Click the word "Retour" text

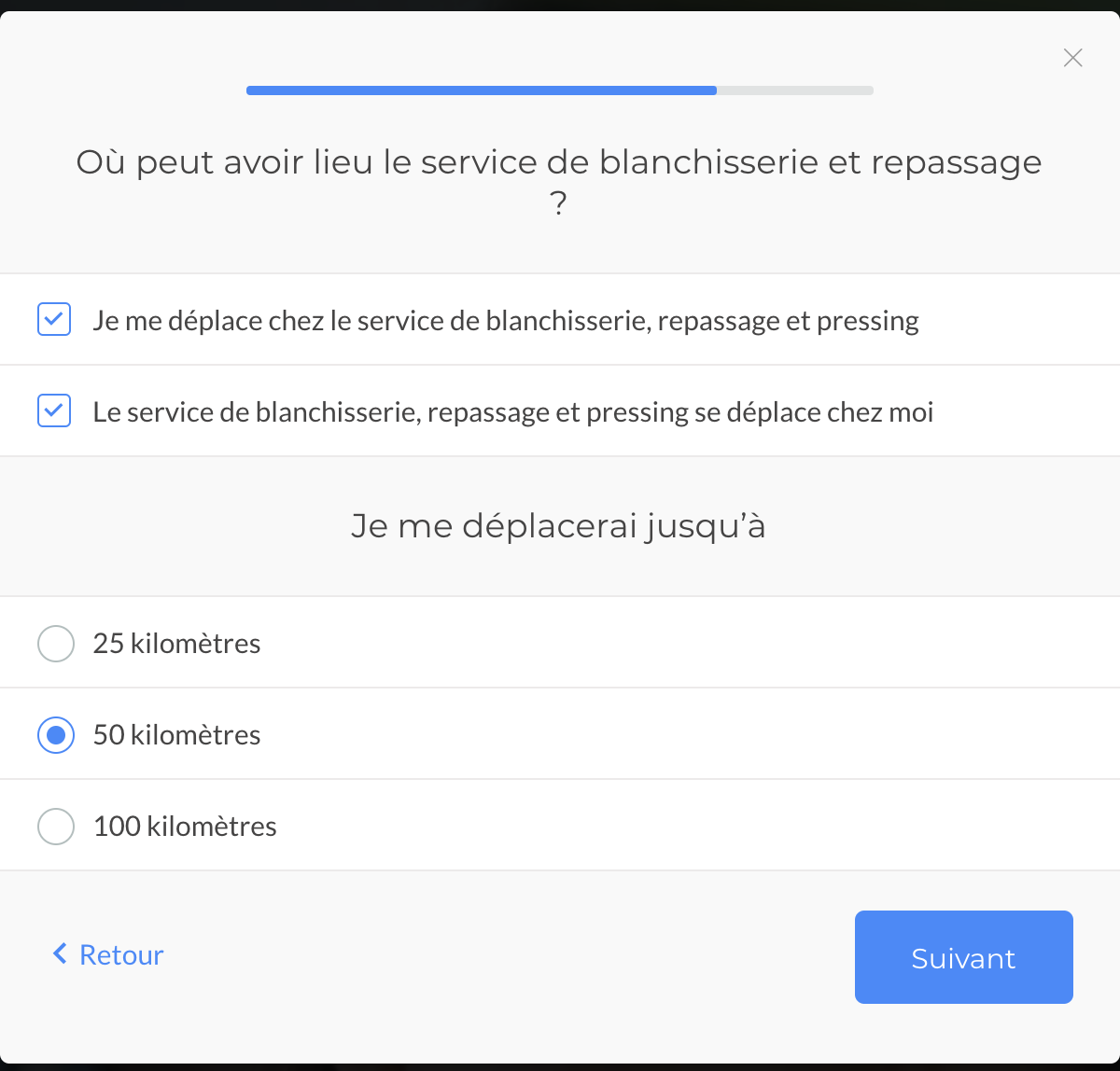121,954
